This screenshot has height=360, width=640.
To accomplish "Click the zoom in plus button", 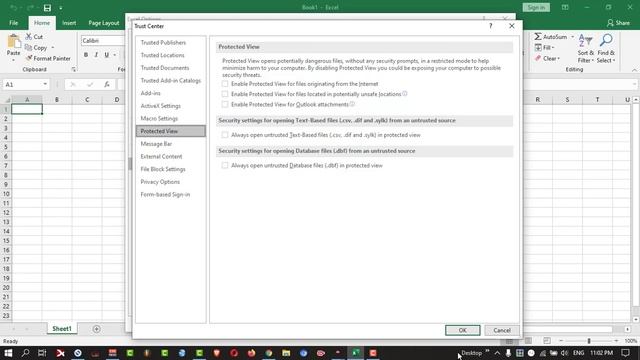I will pyautogui.click(x=616, y=341).
